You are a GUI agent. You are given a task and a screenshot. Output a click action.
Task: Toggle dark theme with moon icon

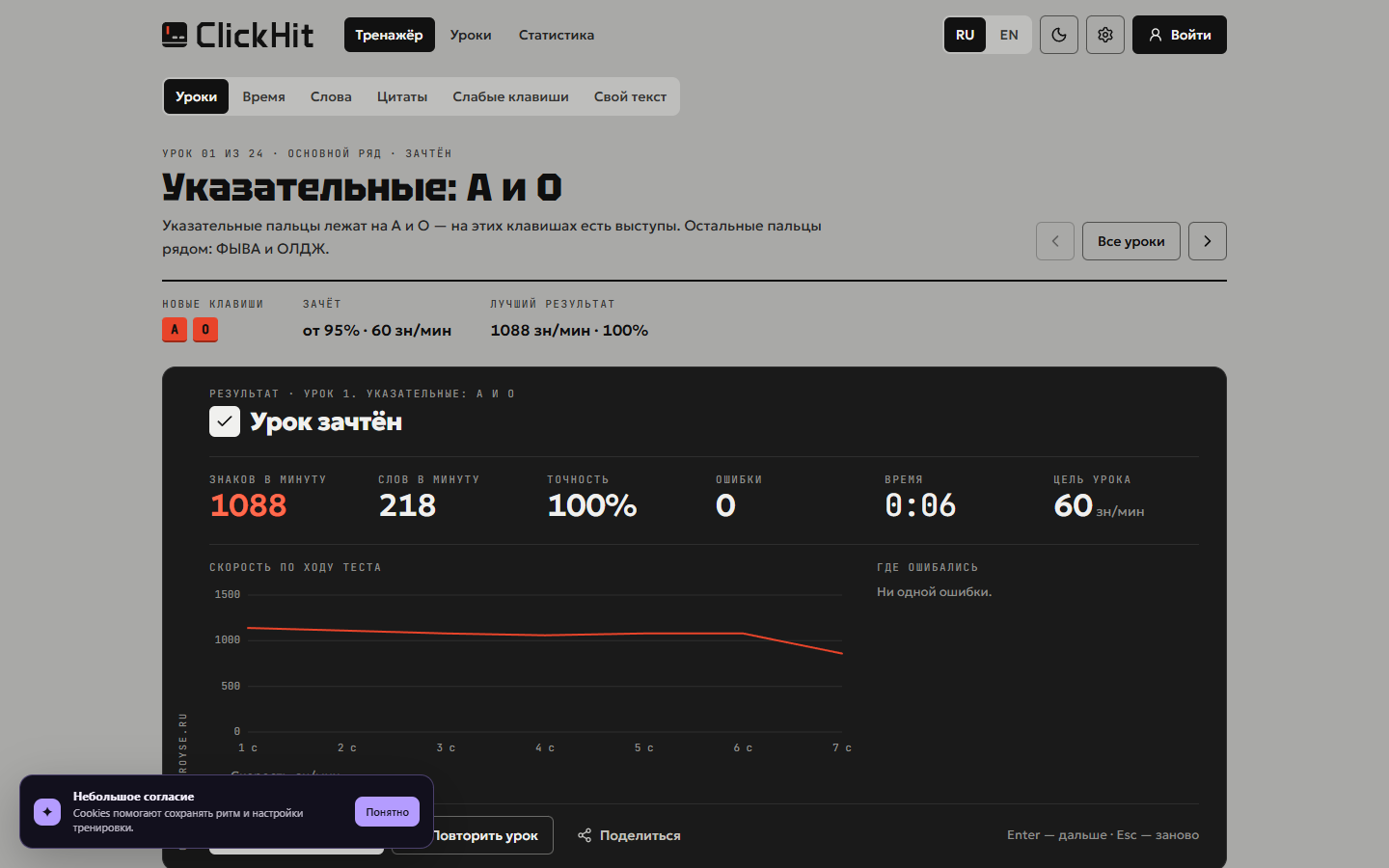click(1059, 35)
